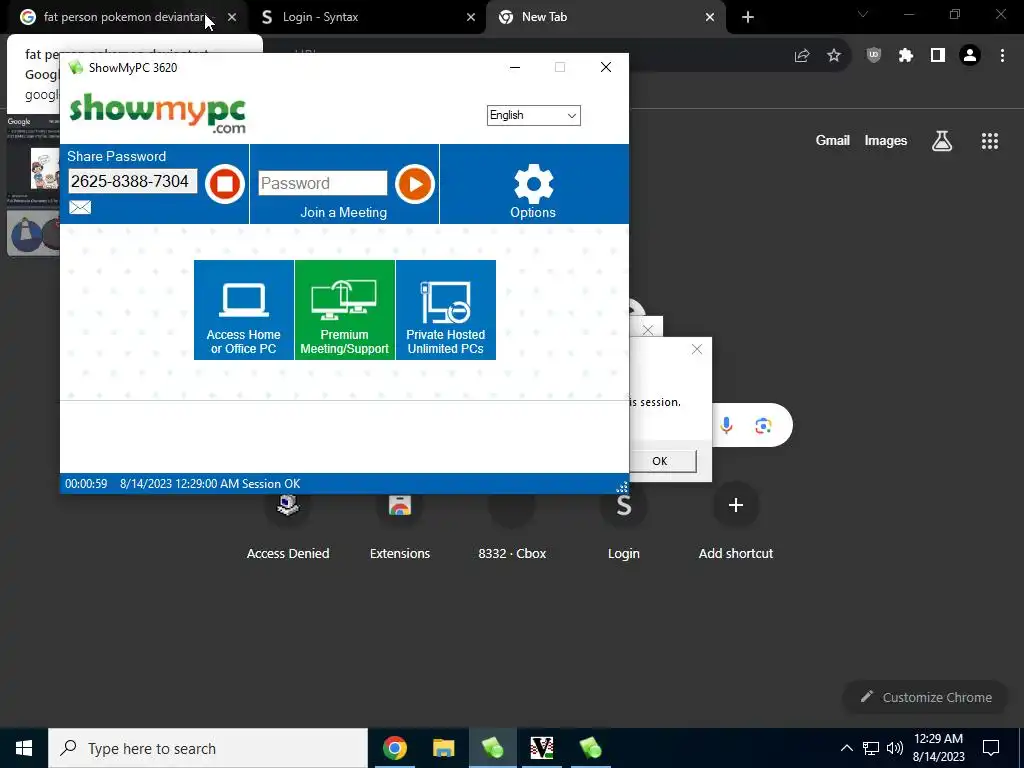
Task: Open Chrome from the taskbar
Action: (394, 748)
